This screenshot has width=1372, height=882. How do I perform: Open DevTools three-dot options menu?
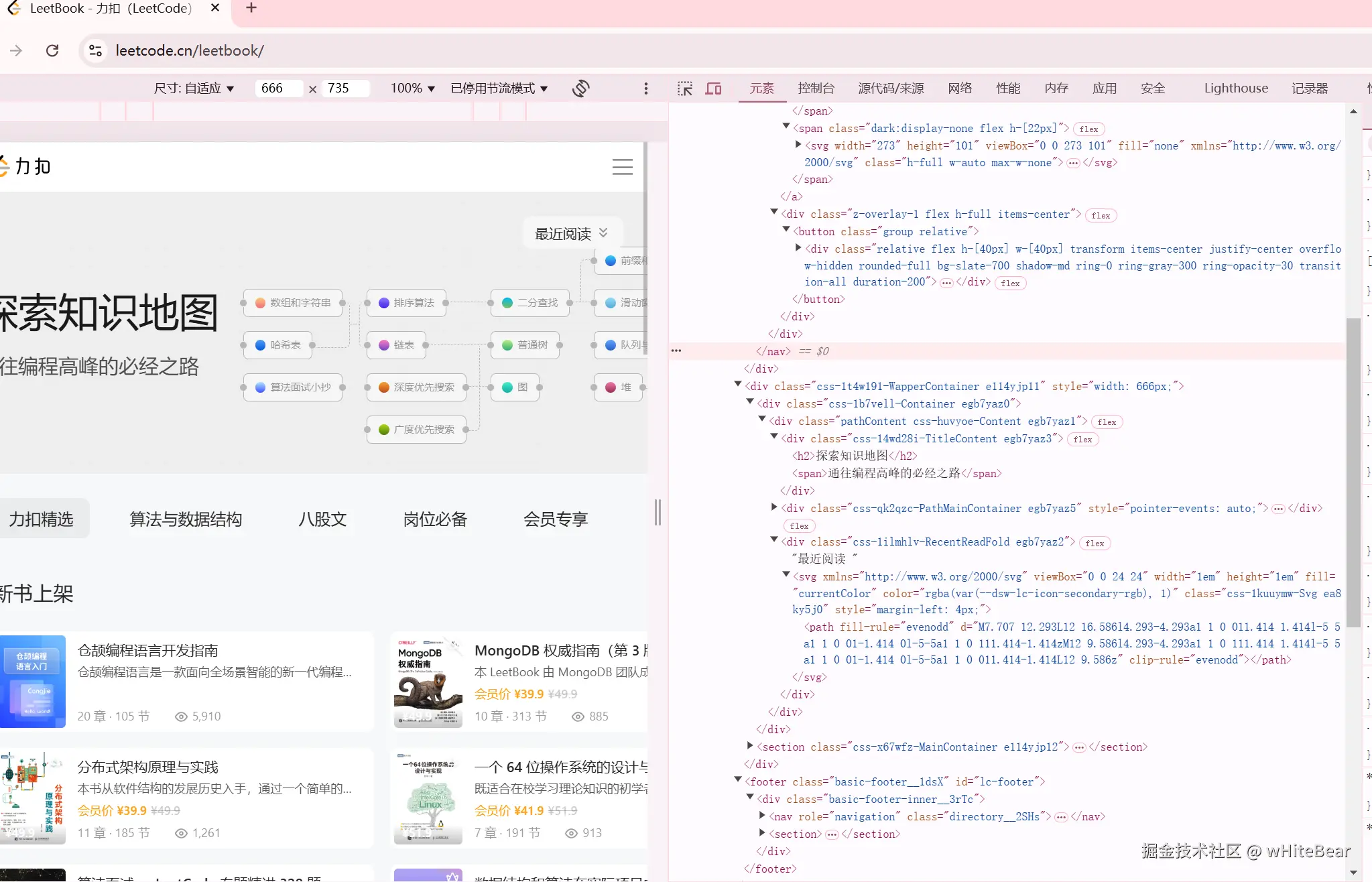(x=645, y=88)
